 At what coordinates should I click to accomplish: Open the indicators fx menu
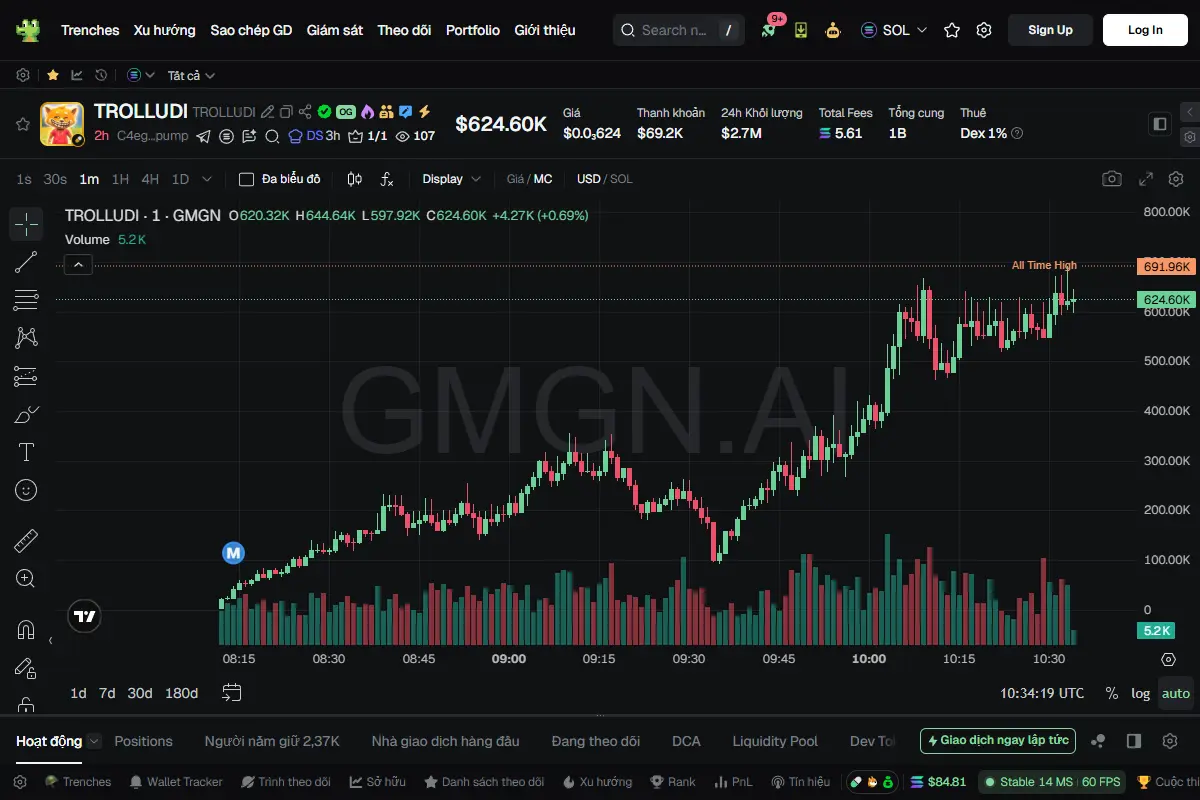point(387,179)
